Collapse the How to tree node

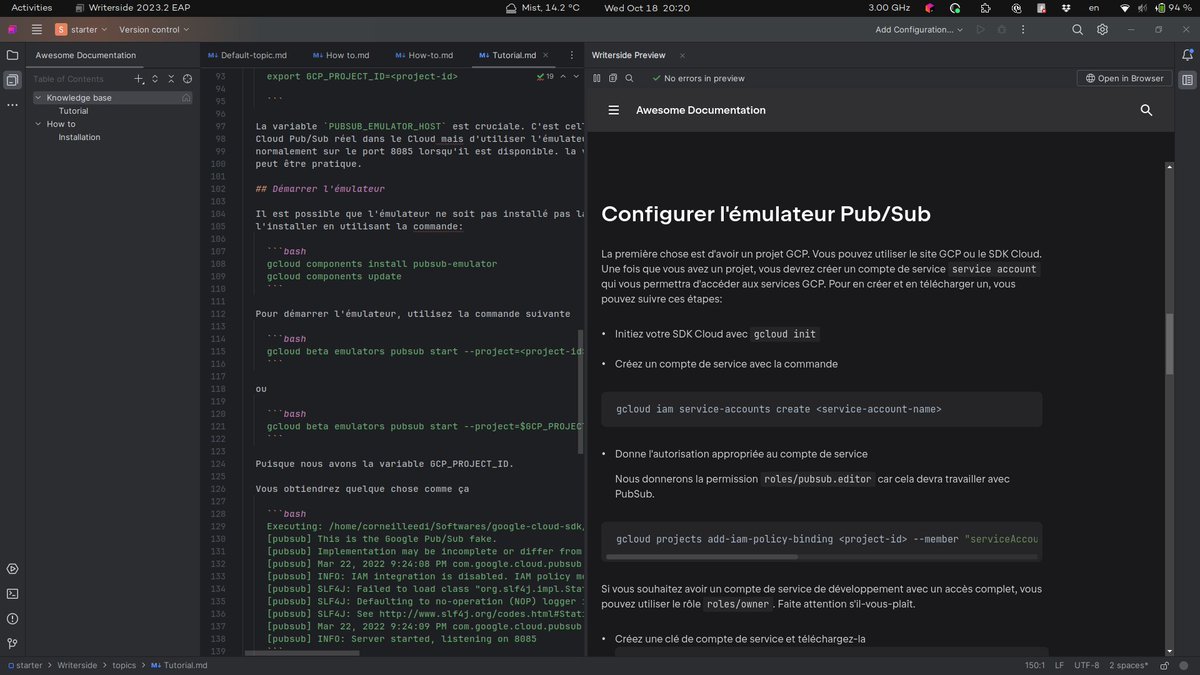coord(38,124)
